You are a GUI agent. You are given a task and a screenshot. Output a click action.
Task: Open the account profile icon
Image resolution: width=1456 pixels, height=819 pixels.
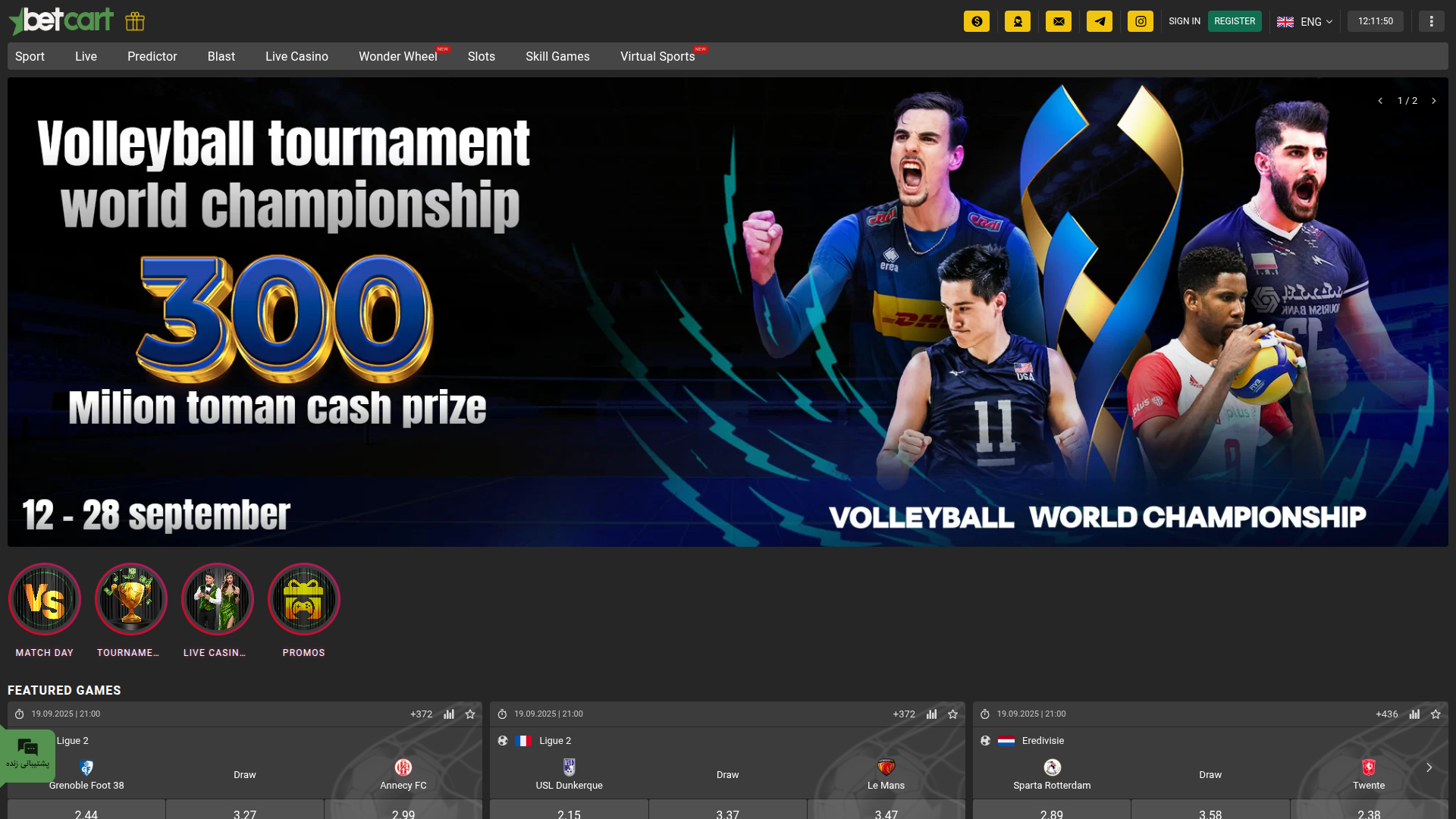tap(1018, 21)
